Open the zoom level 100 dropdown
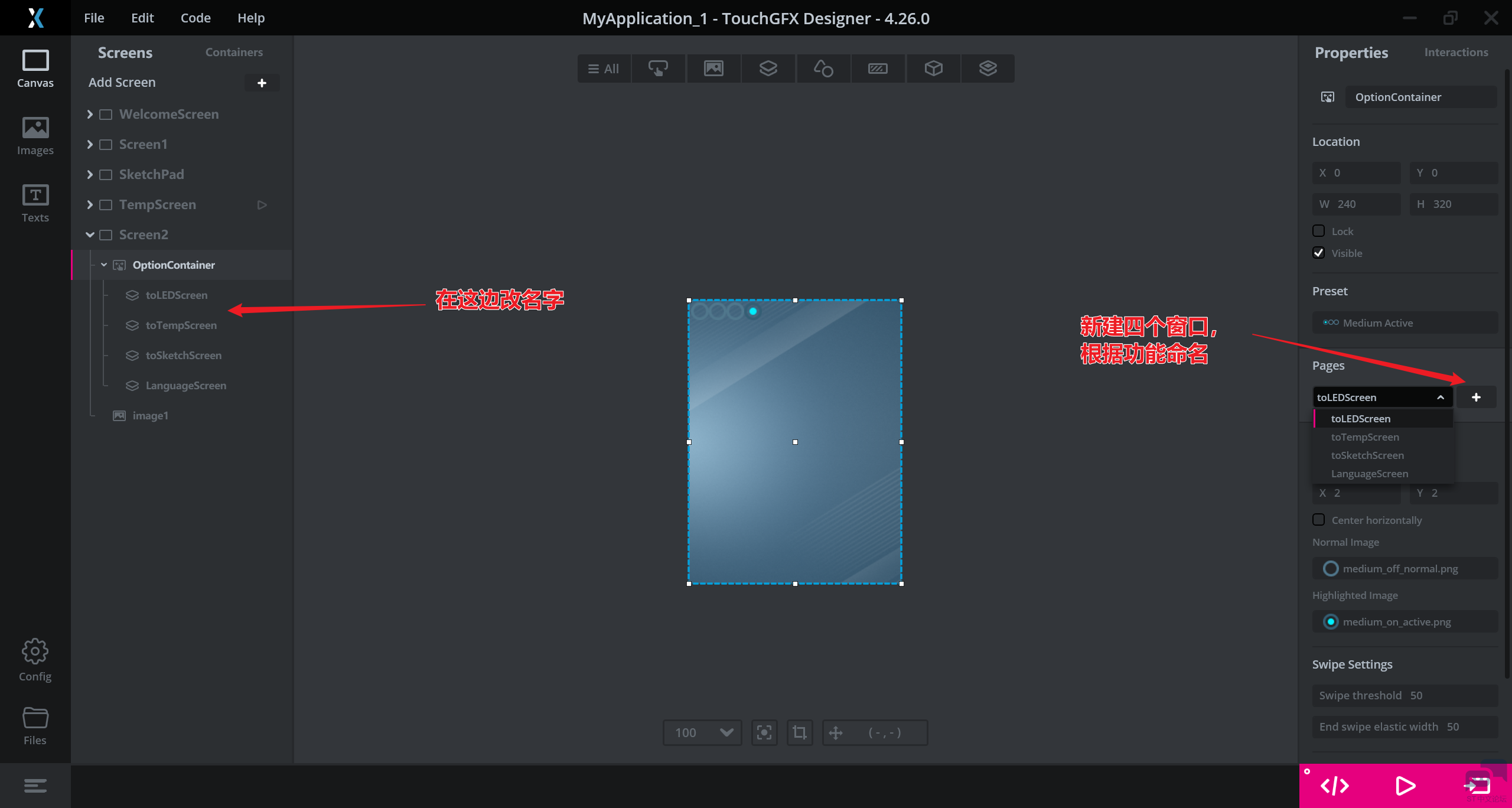The width and height of the screenshot is (1512, 808). pyautogui.click(x=702, y=732)
